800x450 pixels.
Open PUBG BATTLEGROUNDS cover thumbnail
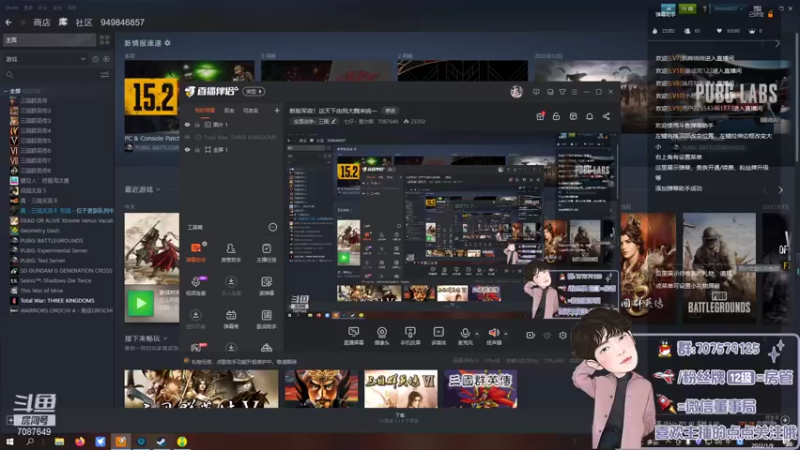pos(719,267)
